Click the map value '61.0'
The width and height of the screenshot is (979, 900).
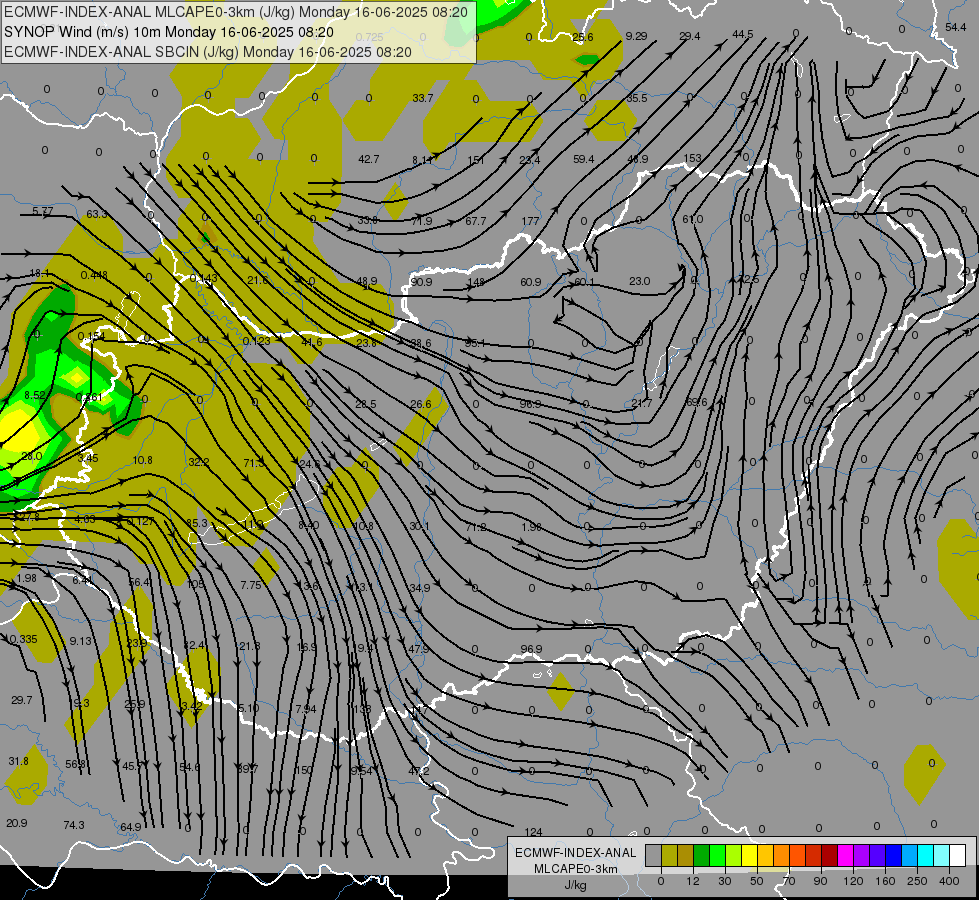[x=692, y=219]
